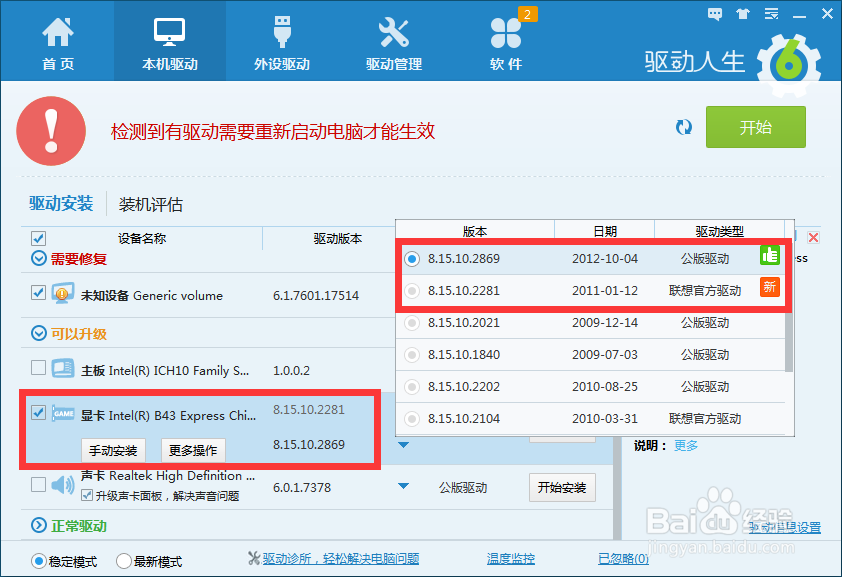Check the 主板 Intel ICH10 checkbox

38,368
